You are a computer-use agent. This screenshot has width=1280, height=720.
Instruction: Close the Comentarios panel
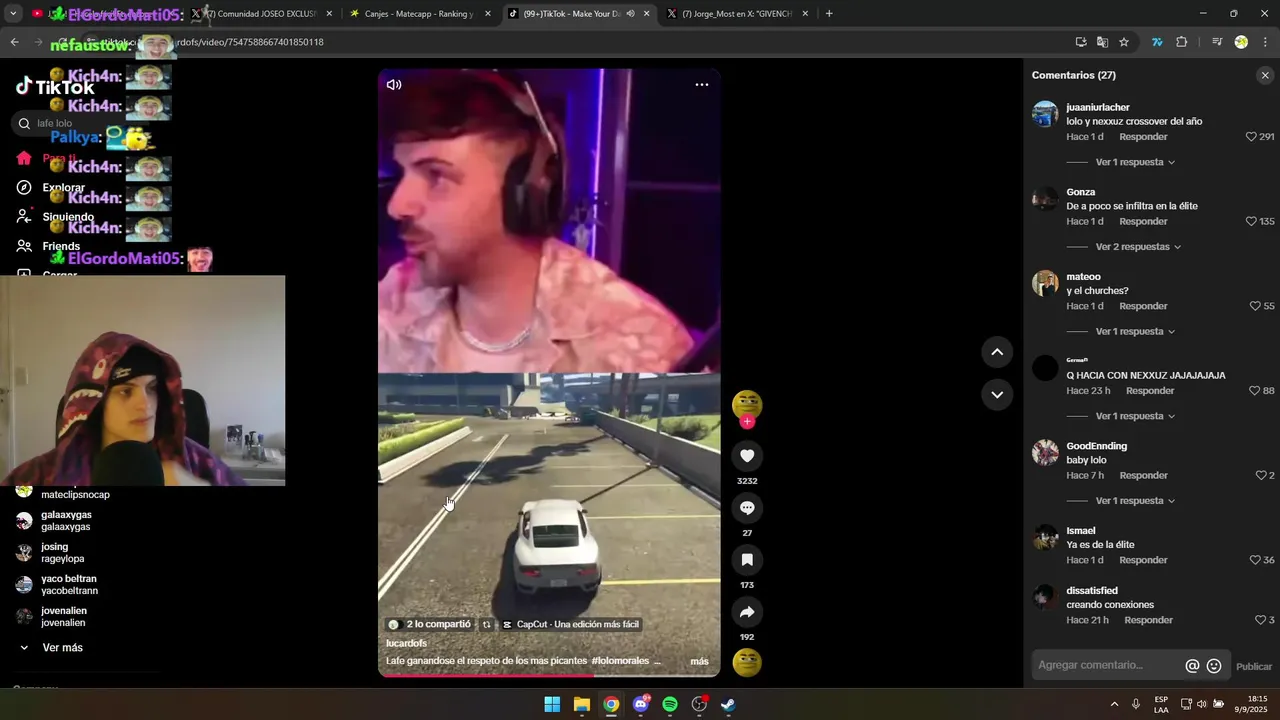(1265, 75)
